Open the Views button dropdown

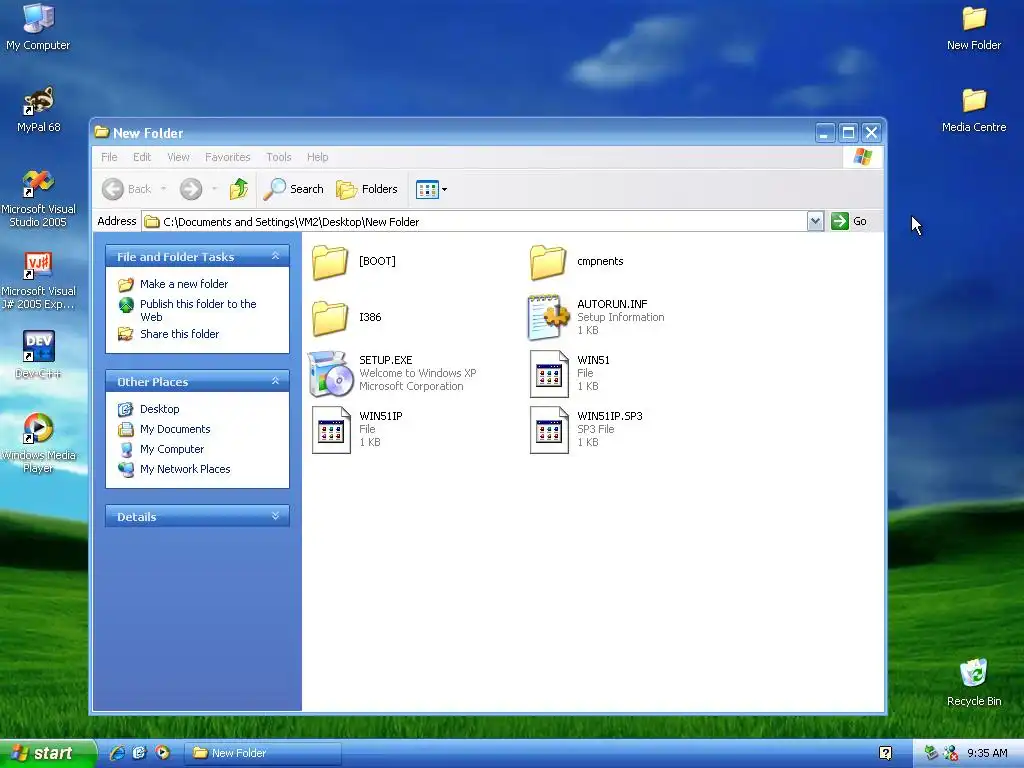432,189
